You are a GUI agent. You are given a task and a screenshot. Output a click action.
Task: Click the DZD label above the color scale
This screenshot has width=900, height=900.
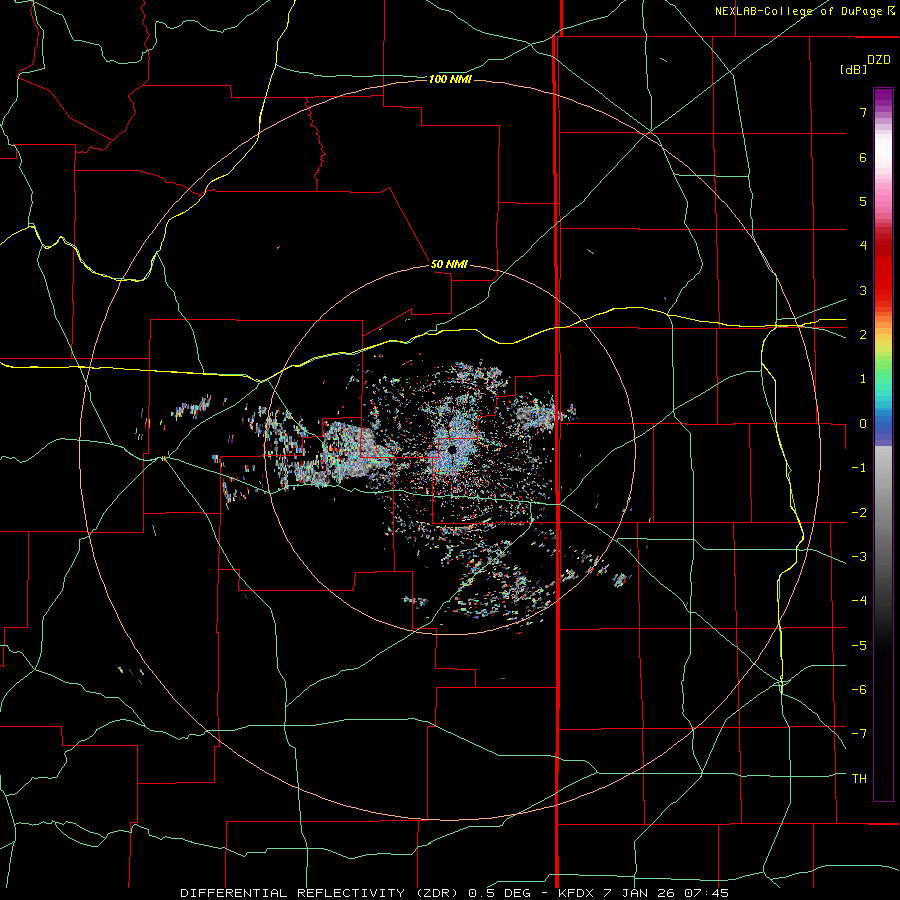879,60
